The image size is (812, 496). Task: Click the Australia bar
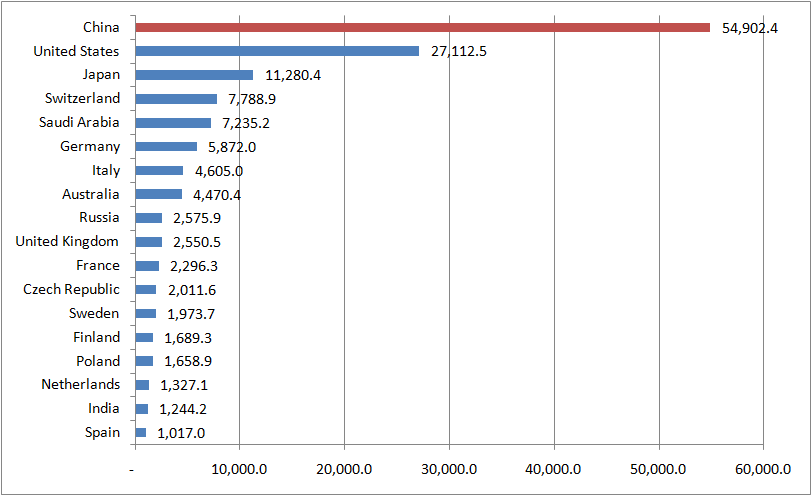tap(159, 194)
